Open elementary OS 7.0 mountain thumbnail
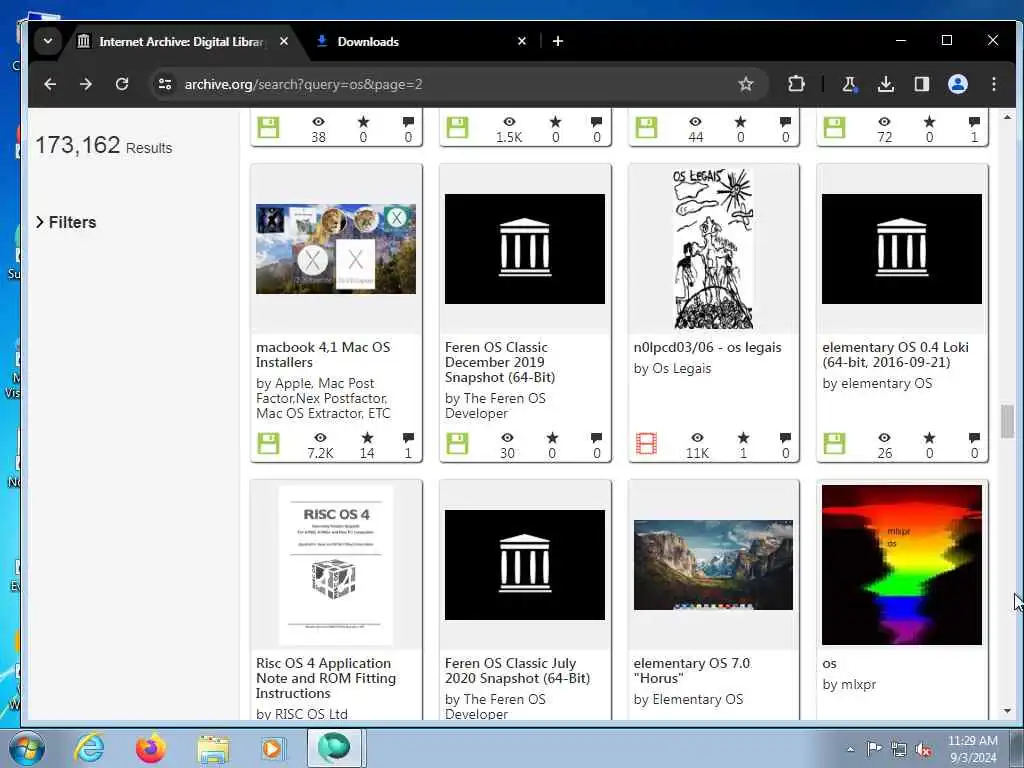This screenshot has height=768, width=1024. coord(713,564)
